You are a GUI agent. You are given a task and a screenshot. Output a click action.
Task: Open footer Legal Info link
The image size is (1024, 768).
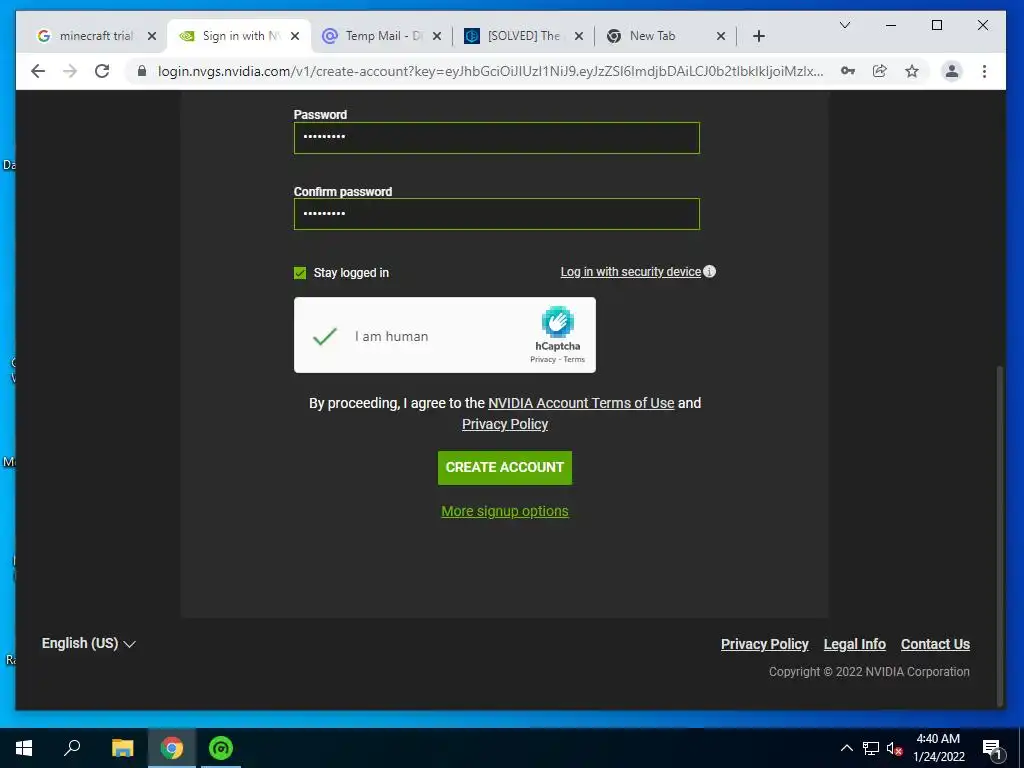click(854, 644)
